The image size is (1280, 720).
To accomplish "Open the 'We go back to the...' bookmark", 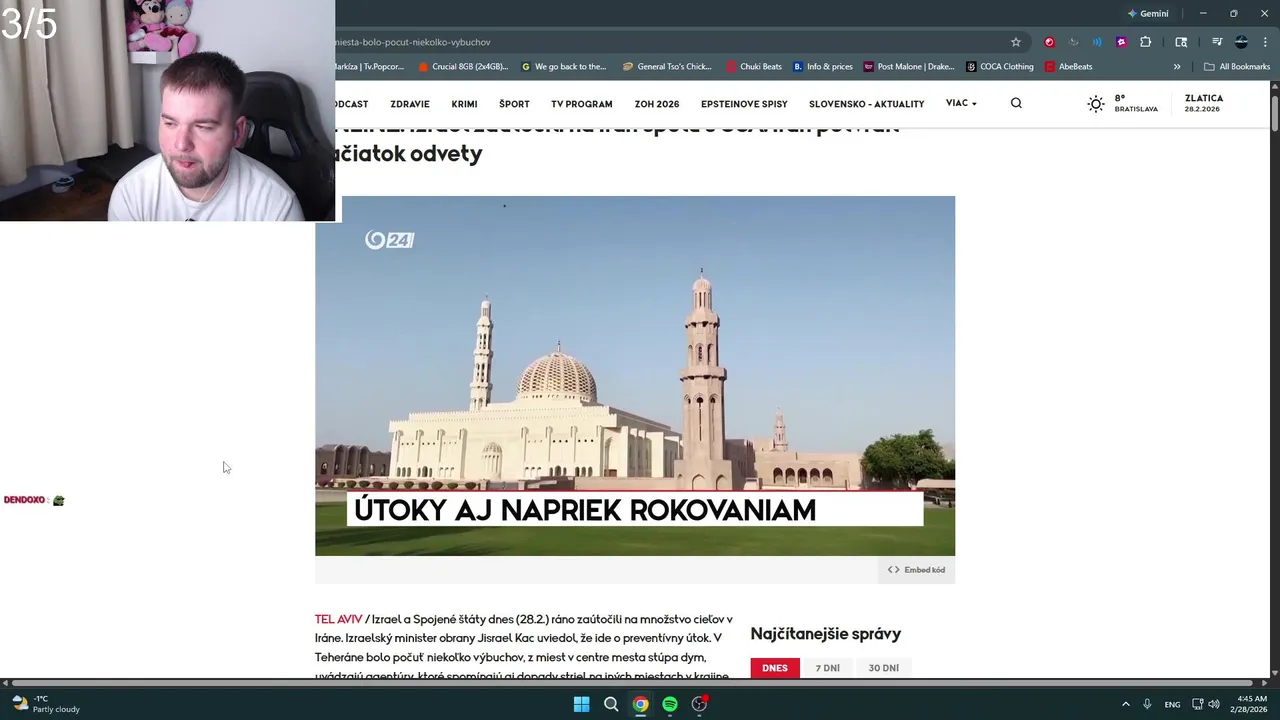I will tap(564, 67).
